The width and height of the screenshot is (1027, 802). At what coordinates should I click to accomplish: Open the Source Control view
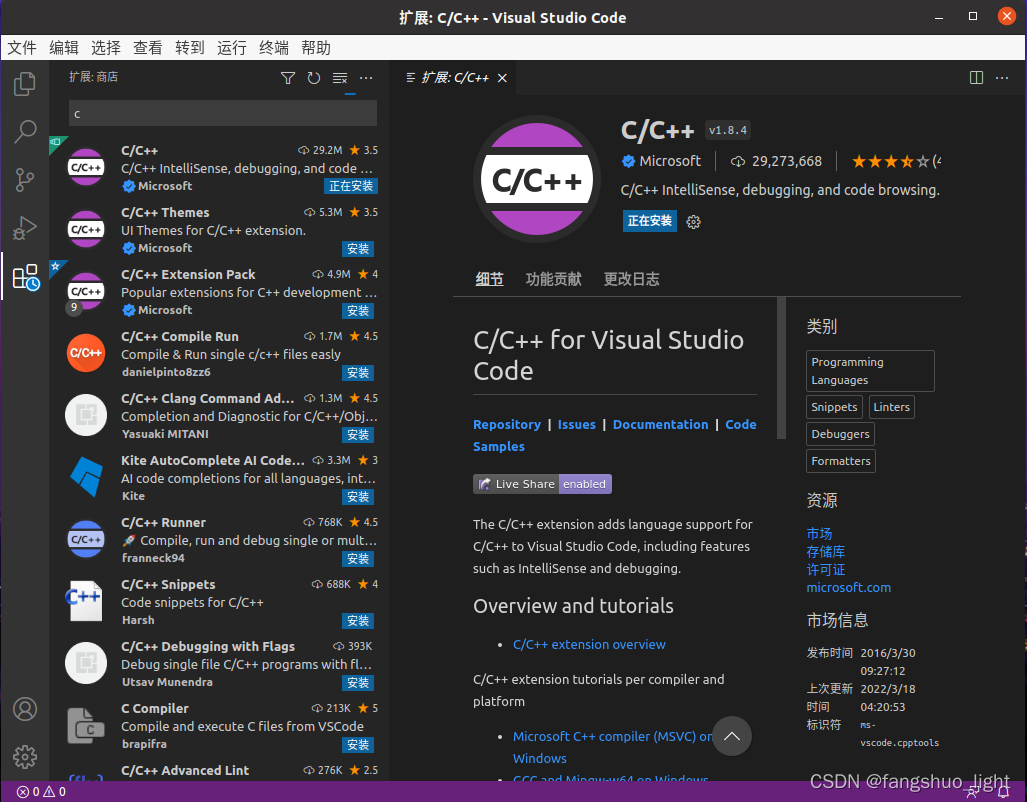tap(25, 180)
